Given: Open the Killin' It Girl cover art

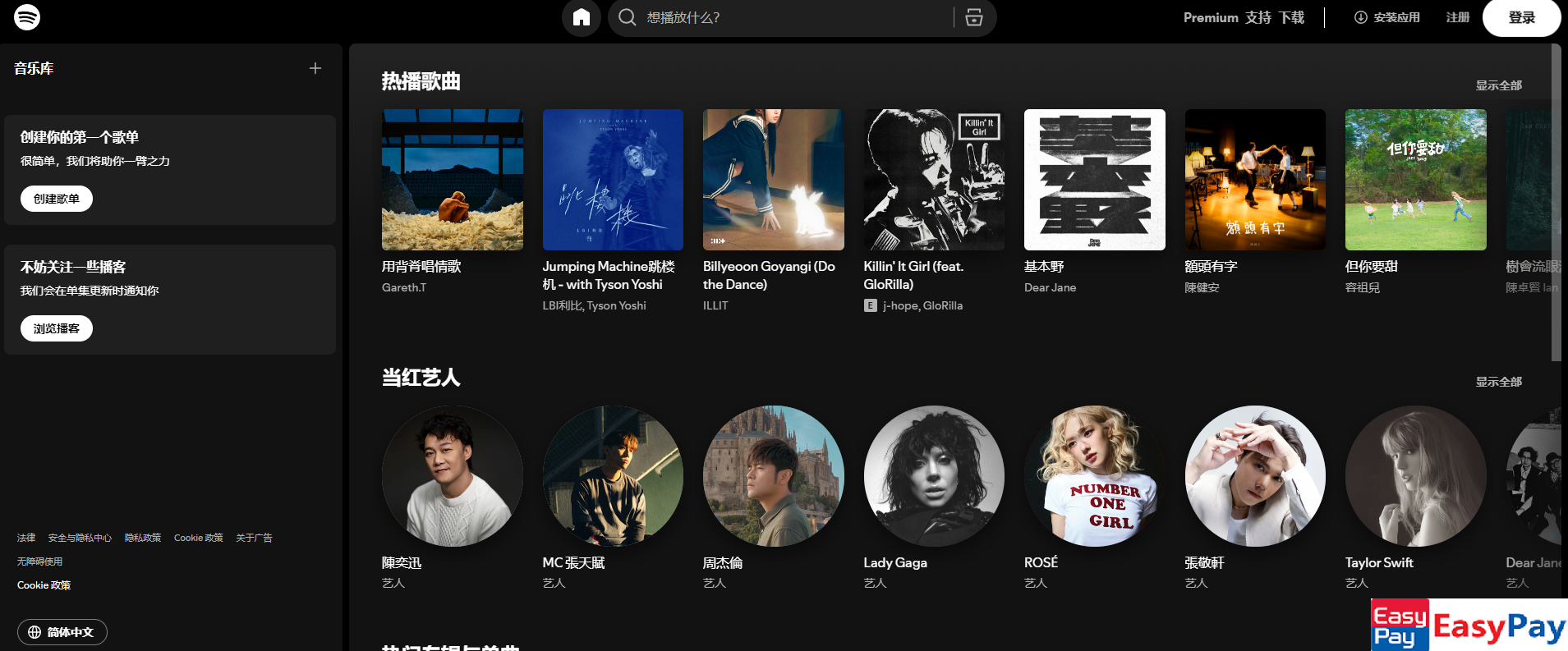Looking at the screenshot, I should [x=934, y=180].
